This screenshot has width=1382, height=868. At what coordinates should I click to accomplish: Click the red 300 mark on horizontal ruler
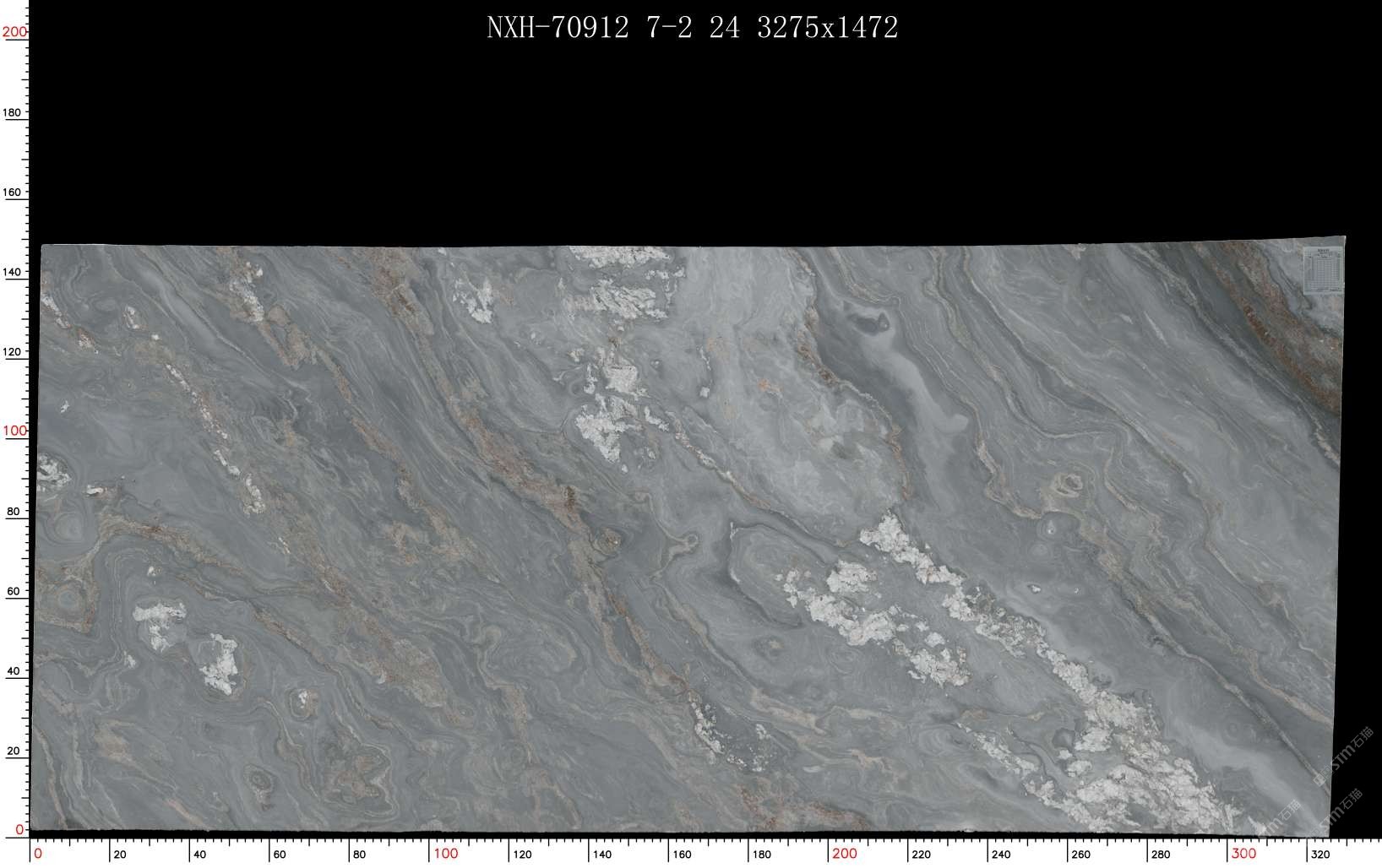(1243, 854)
